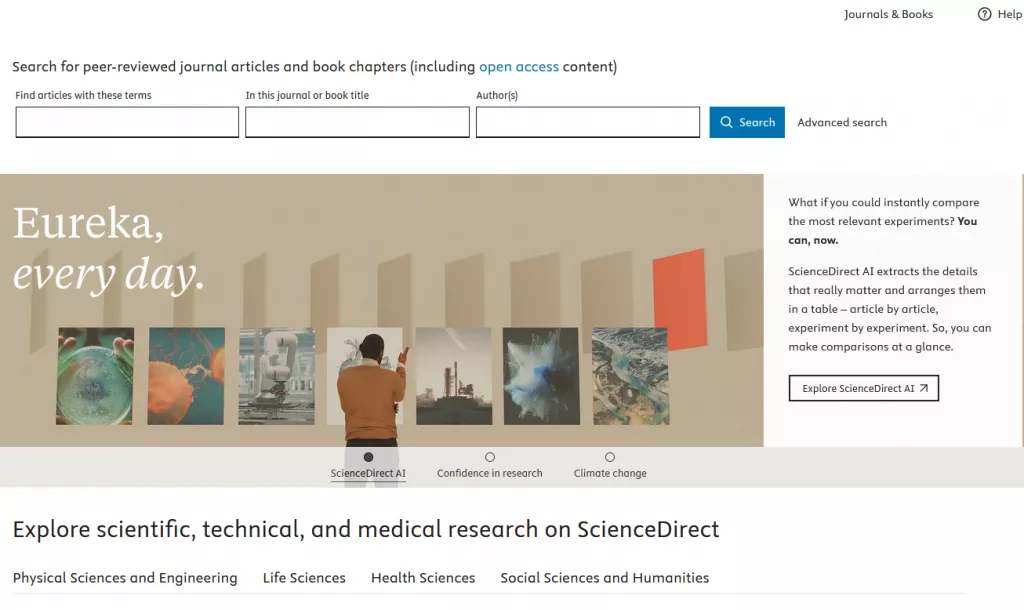Click the blue abstract burst image
This screenshot has height=610, width=1024.
(x=541, y=376)
